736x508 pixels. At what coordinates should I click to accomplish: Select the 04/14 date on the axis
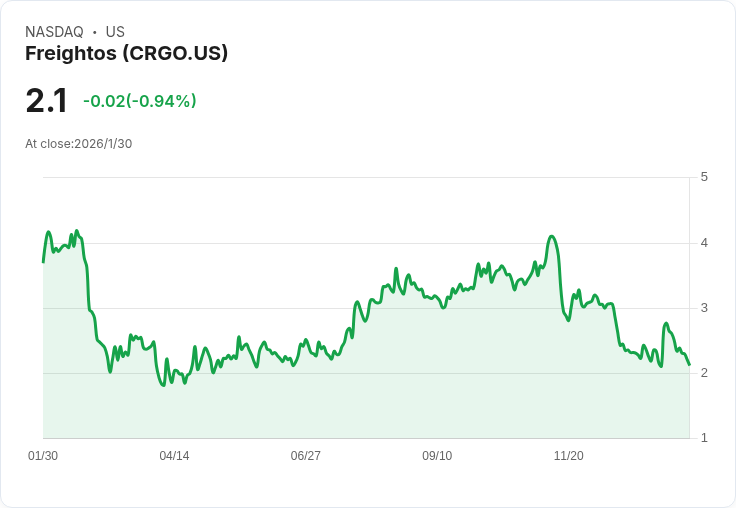click(174, 456)
